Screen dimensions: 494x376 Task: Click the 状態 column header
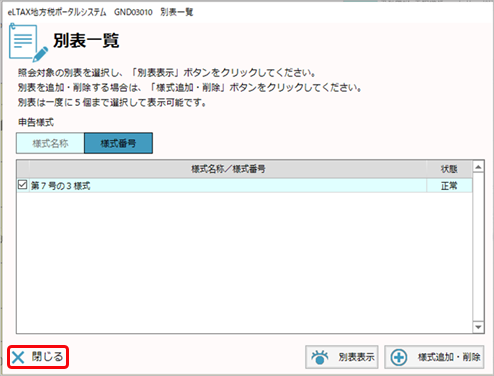click(x=449, y=169)
